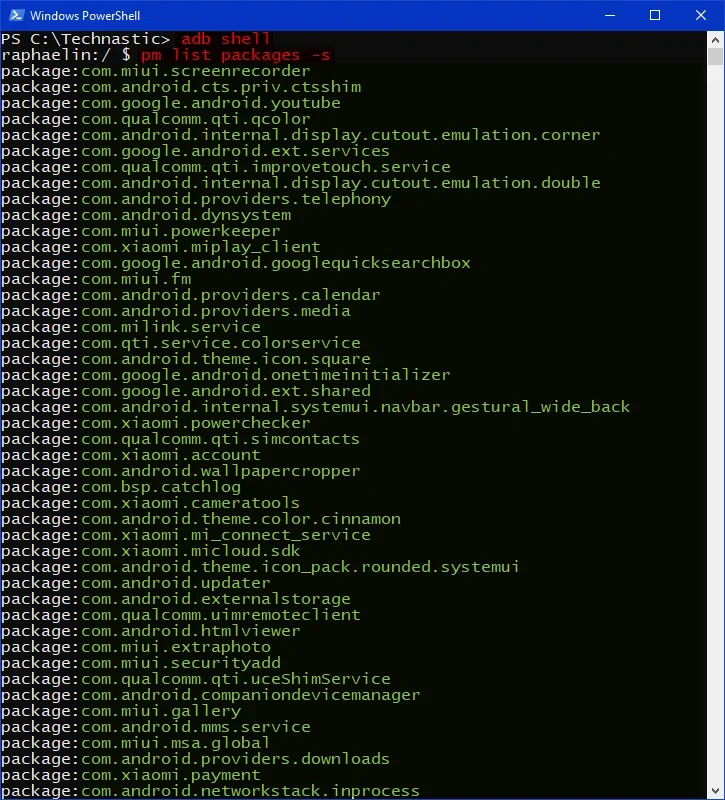725x800 pixels.
Task: Click the com.qualcomm.qti.qcolor line
Action: click(156, 119)
